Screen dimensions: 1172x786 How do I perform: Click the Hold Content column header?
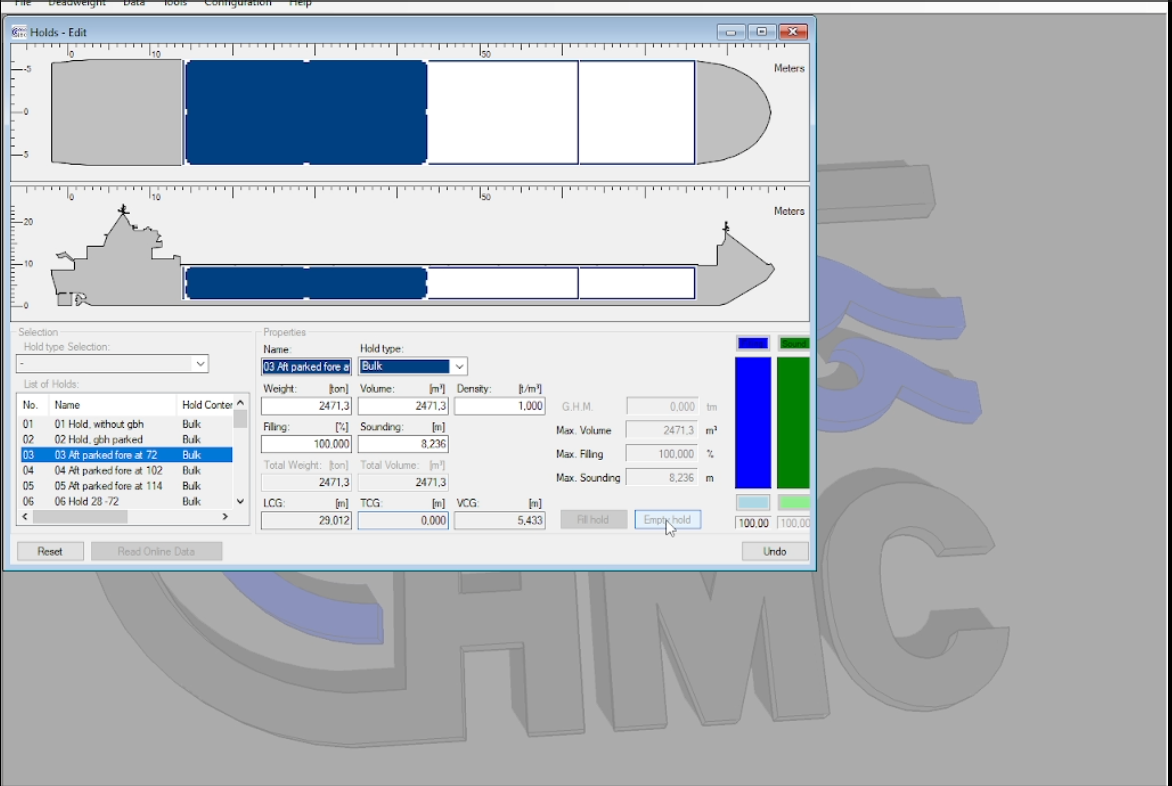206,405
